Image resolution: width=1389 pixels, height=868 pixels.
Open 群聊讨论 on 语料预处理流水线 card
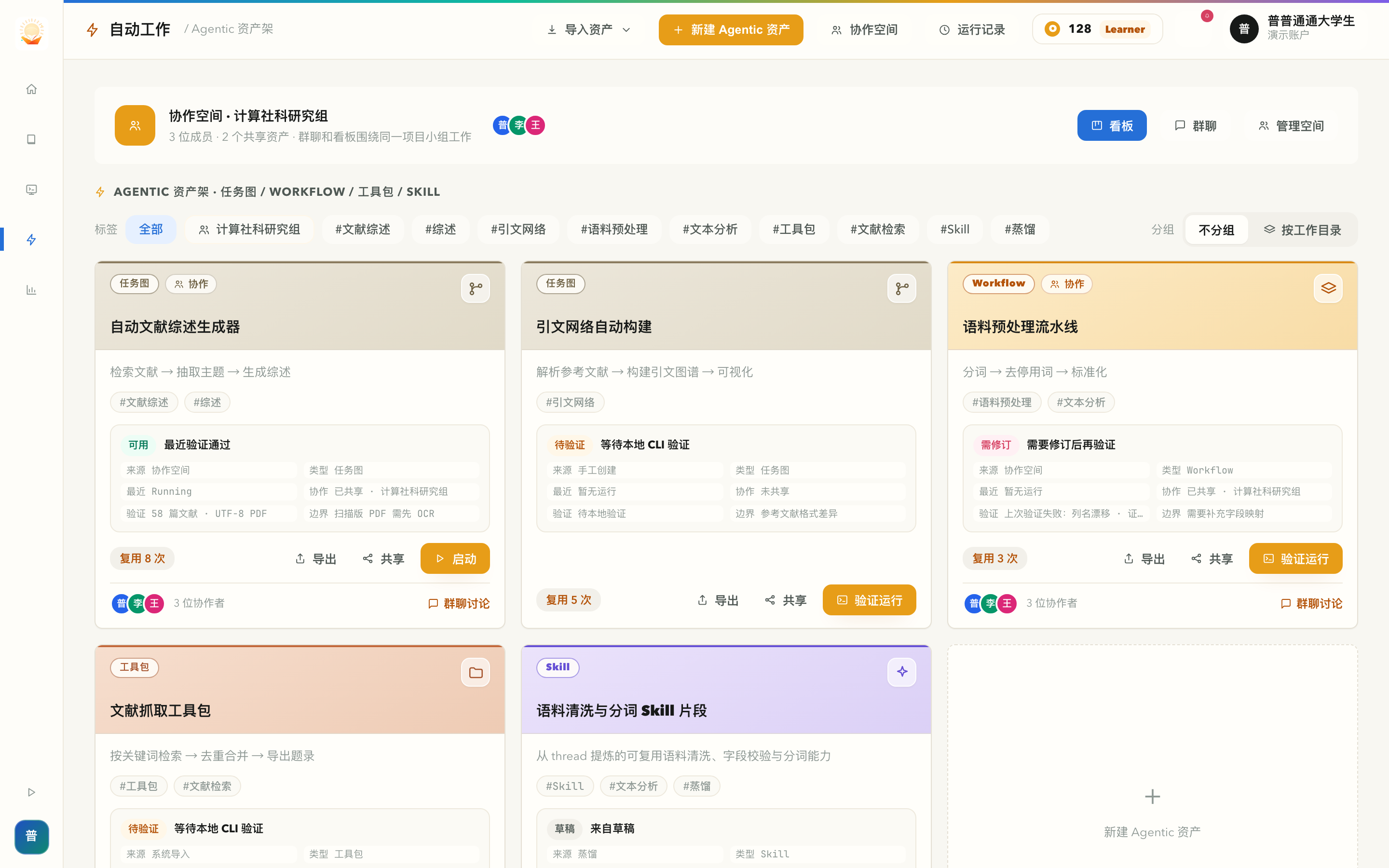tap(1311, 603)
